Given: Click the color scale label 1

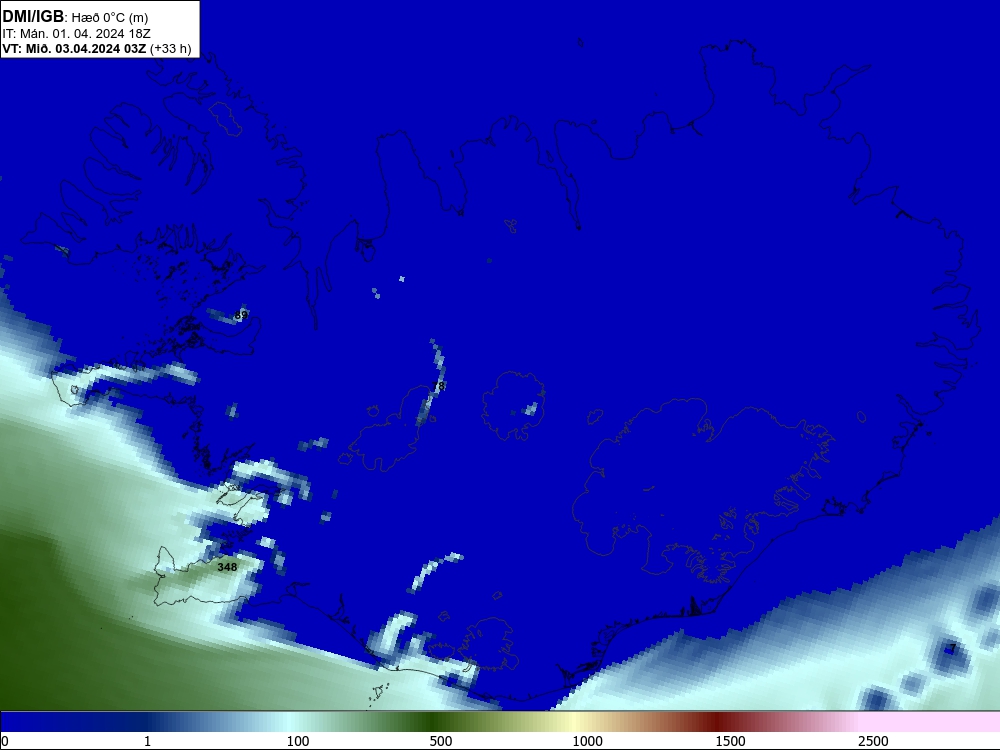Looking at the screenshot, I should (147, 741).
